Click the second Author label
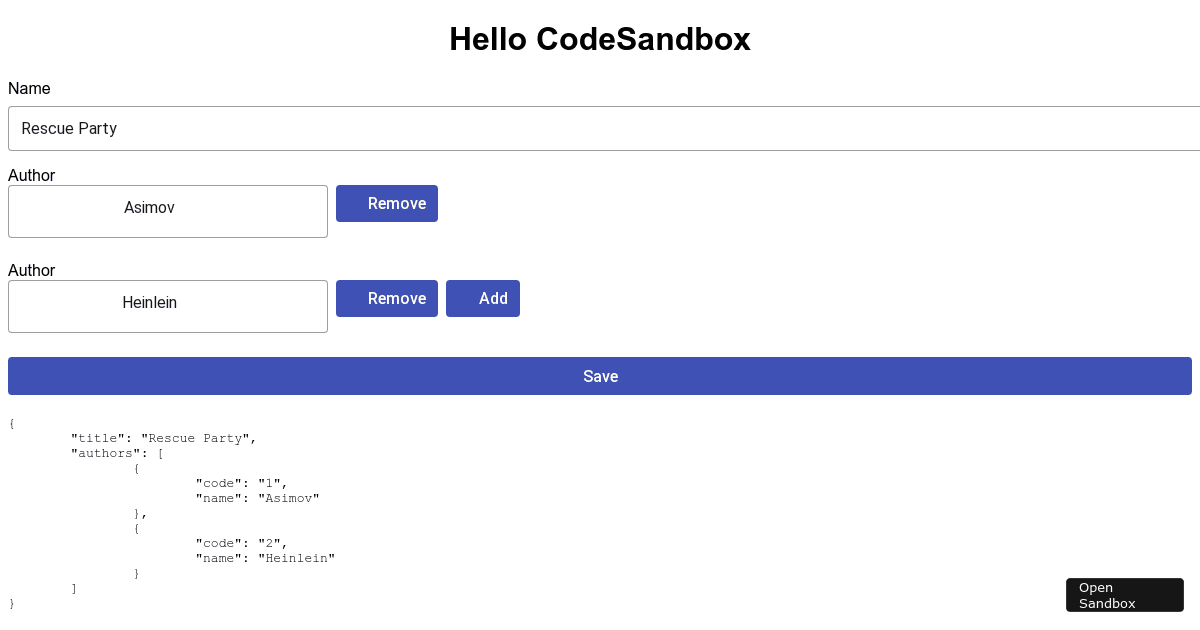Image resolution: width=1200 pixels, height=630 pixels. click(x=31, y=270)
